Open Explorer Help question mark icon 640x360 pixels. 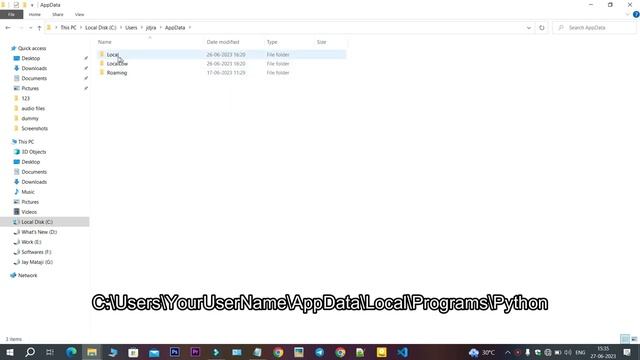(x=636, y=14)
